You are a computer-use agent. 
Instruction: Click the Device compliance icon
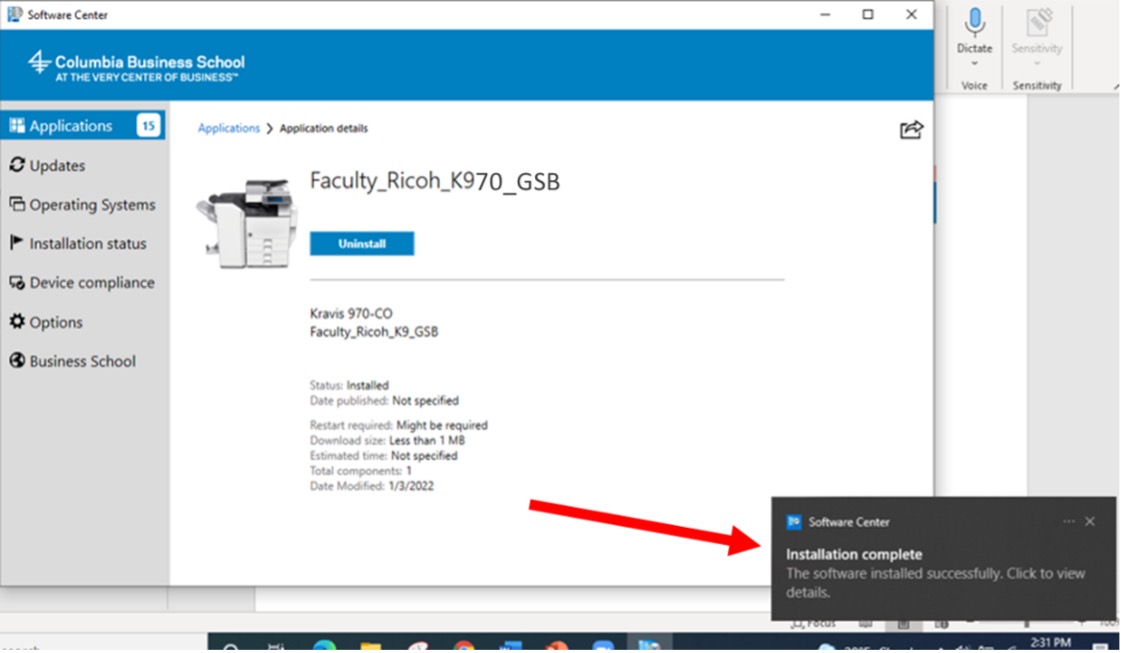coord(16,282)
